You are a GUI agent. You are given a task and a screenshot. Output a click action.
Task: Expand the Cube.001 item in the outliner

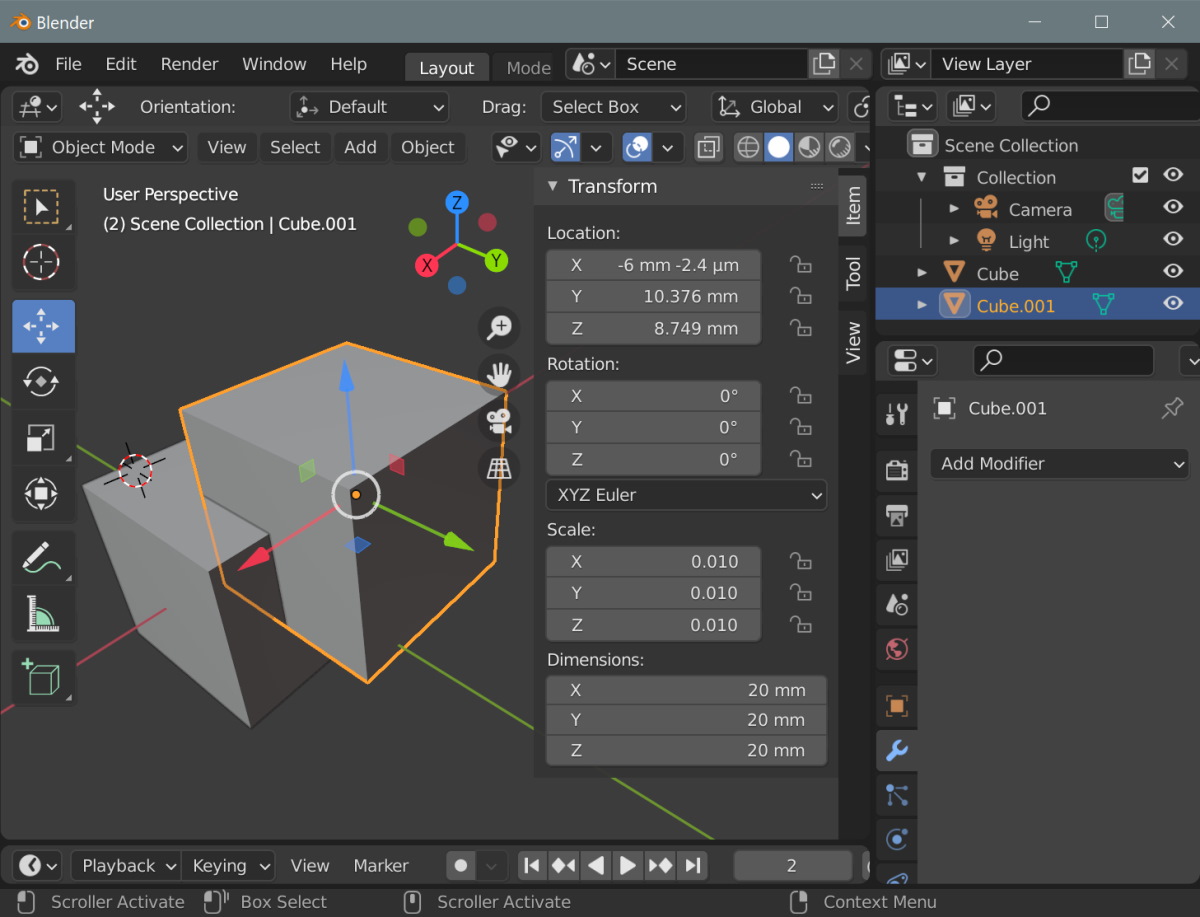[x=921, y=305]
